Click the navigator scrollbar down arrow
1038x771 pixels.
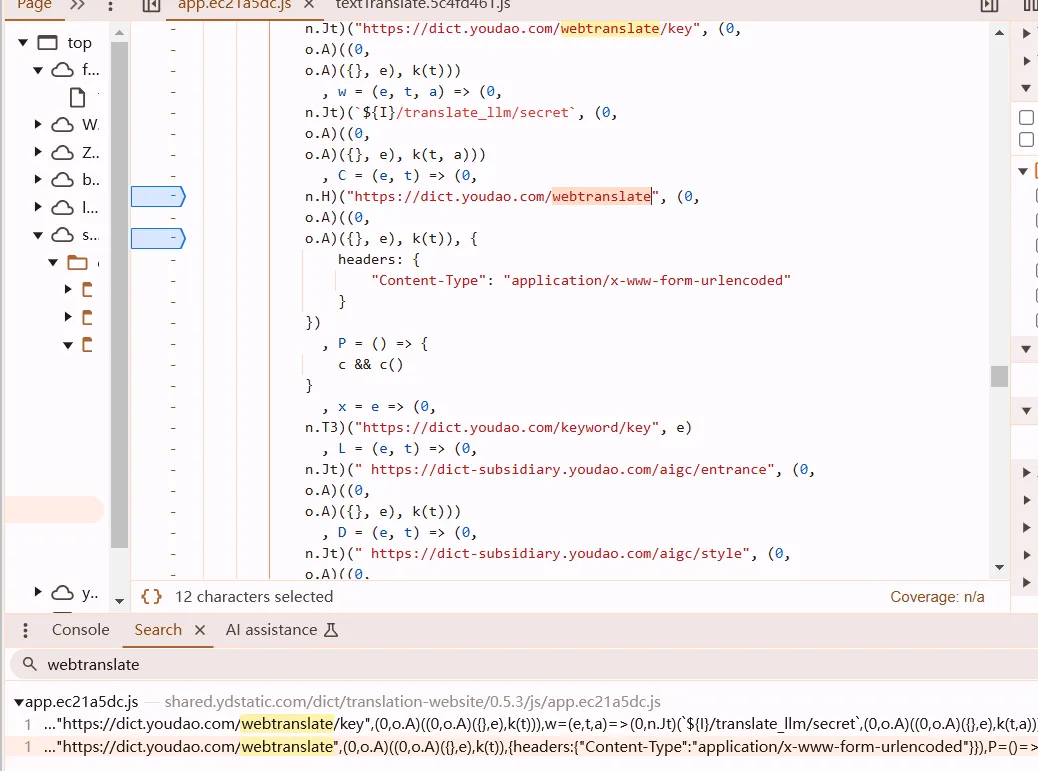[x=119, y=601]
